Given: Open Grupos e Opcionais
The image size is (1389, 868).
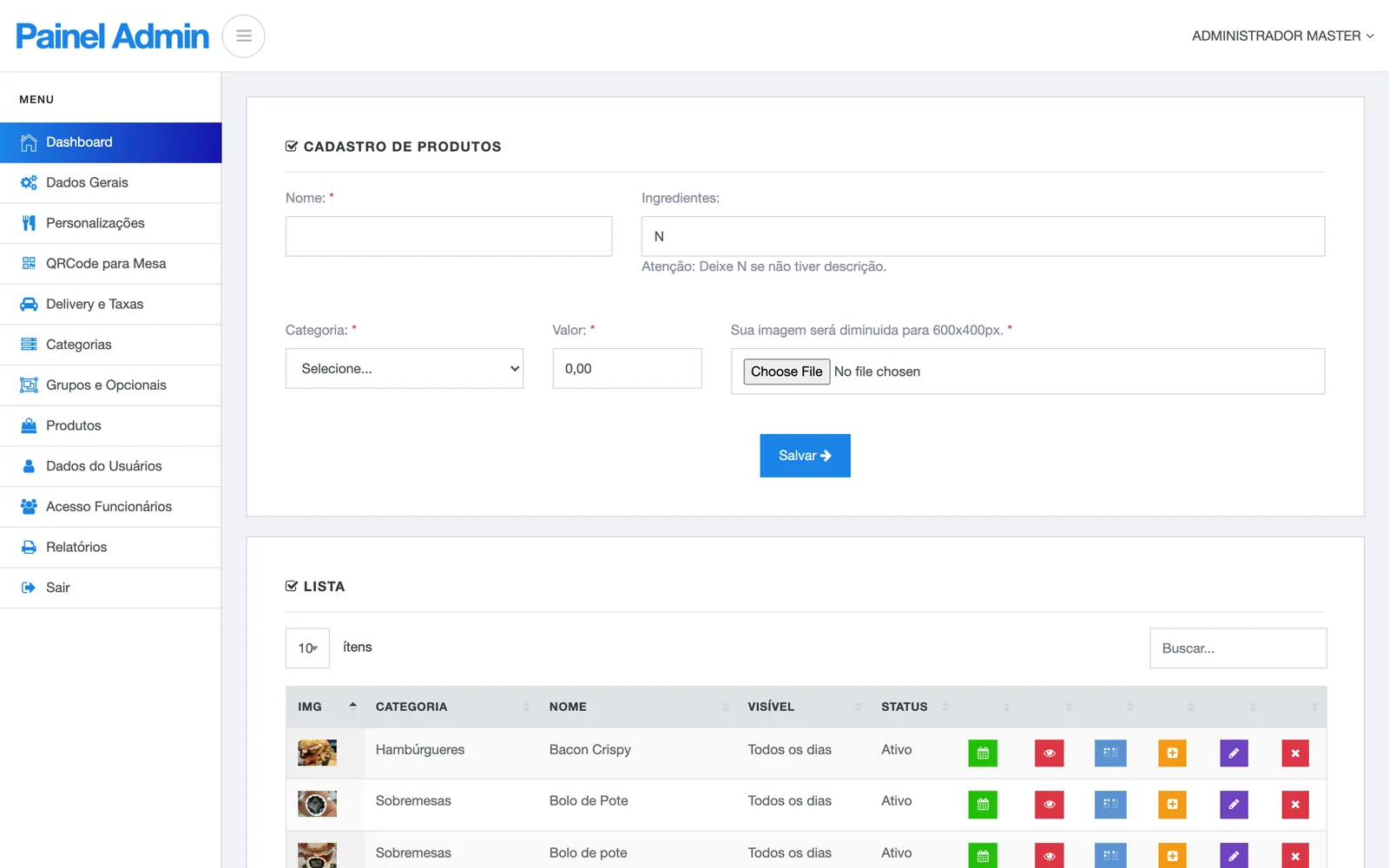Looking at the screenshot, I should click(110, 385).
